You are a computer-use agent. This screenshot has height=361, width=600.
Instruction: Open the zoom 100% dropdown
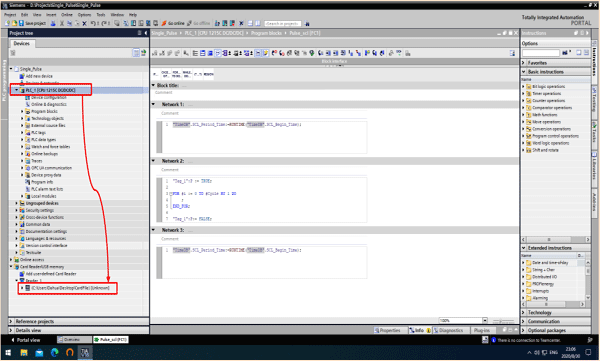(485, 320)
